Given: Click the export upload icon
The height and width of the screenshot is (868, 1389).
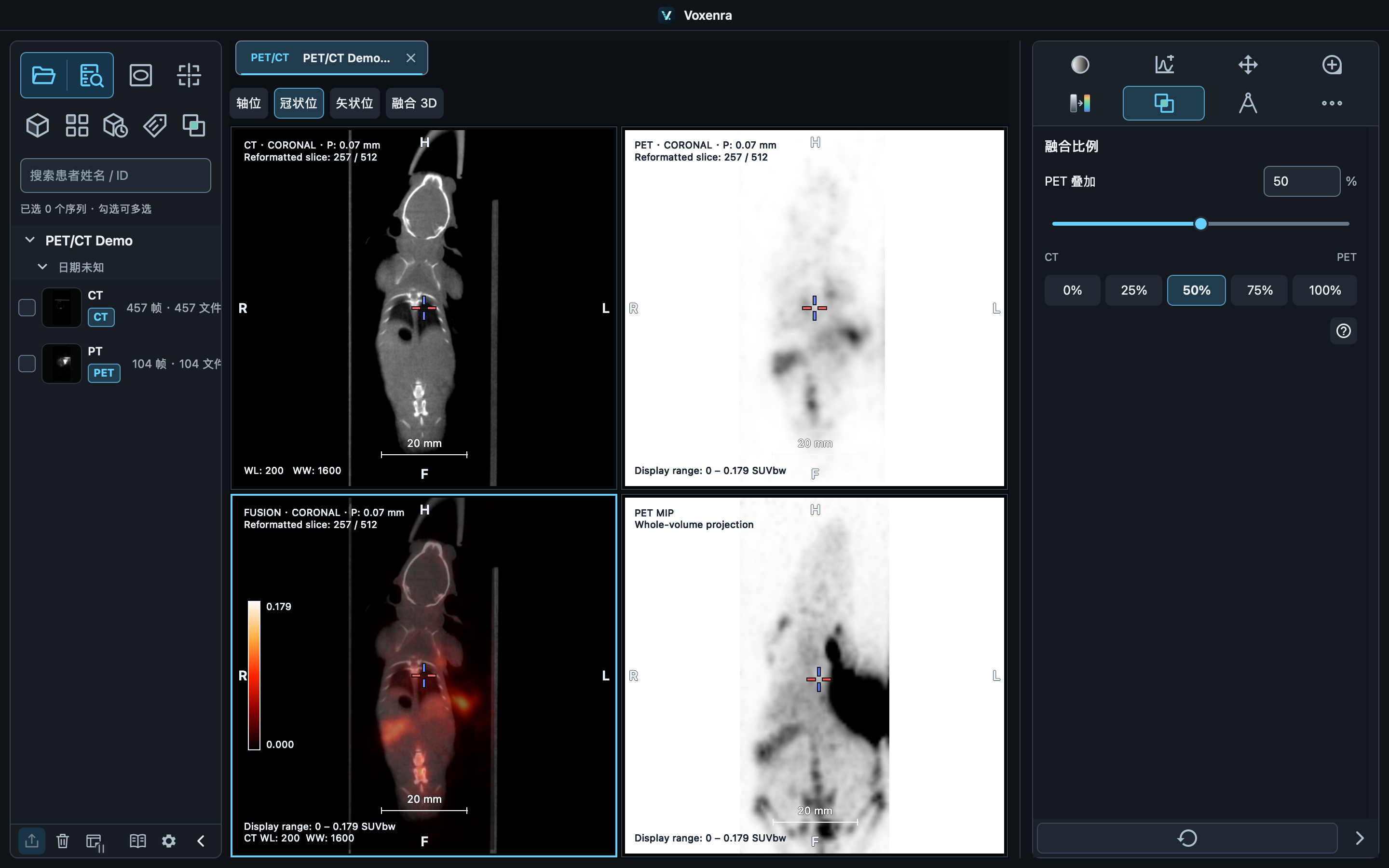Looking at the screenshot, I should [32, 841].
